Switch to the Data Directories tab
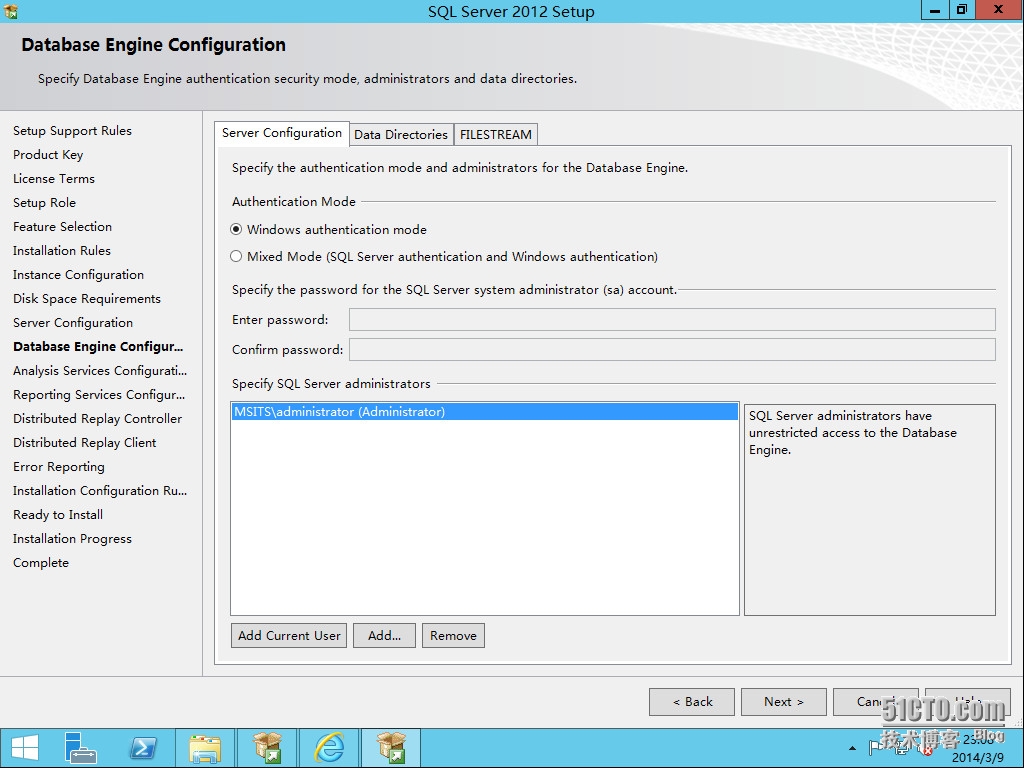 click(x=400, y=135)
